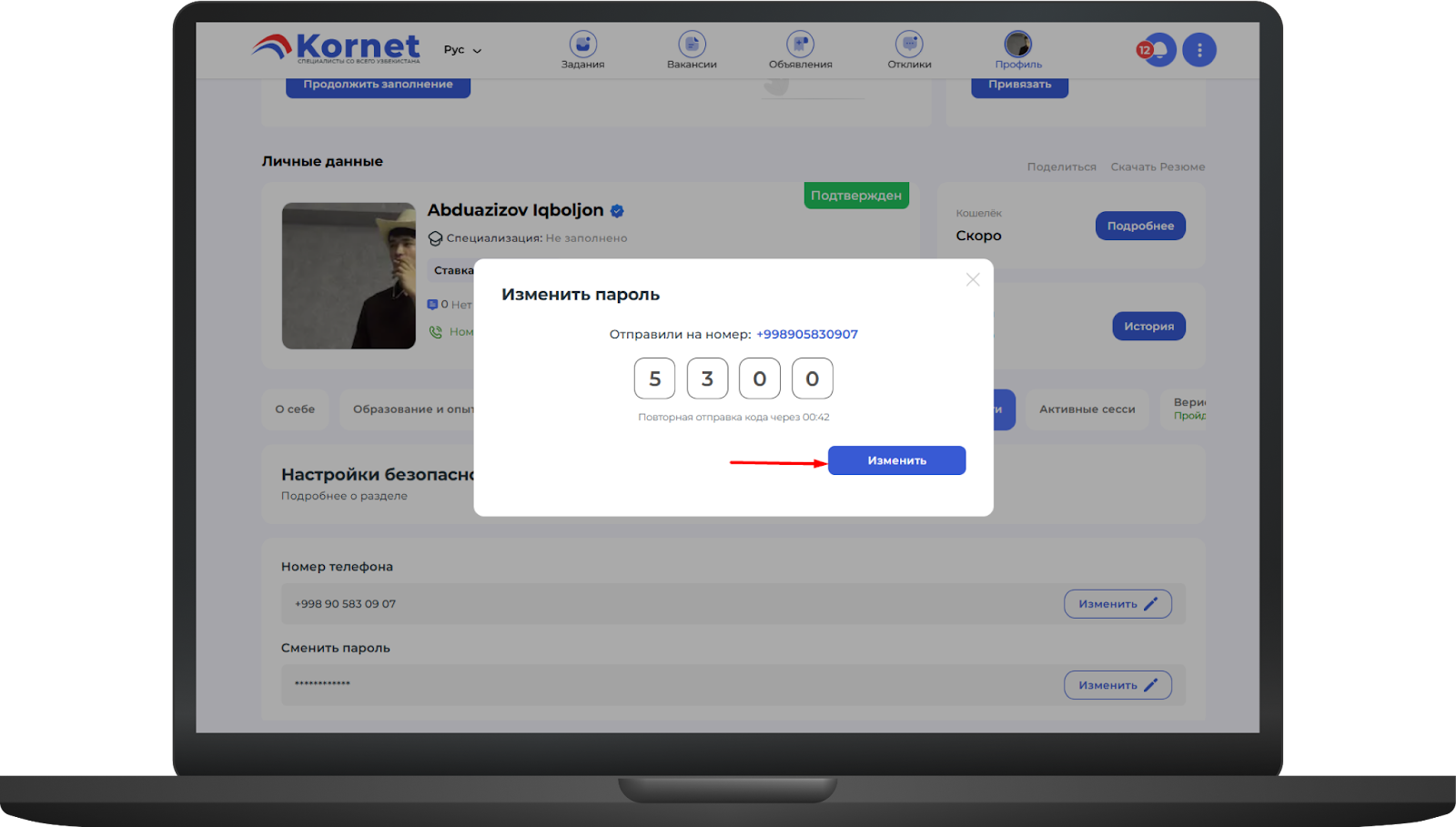Switch to the О себе tab
This screenshot has height=827, width=1456.
click(x=295, y=409)
